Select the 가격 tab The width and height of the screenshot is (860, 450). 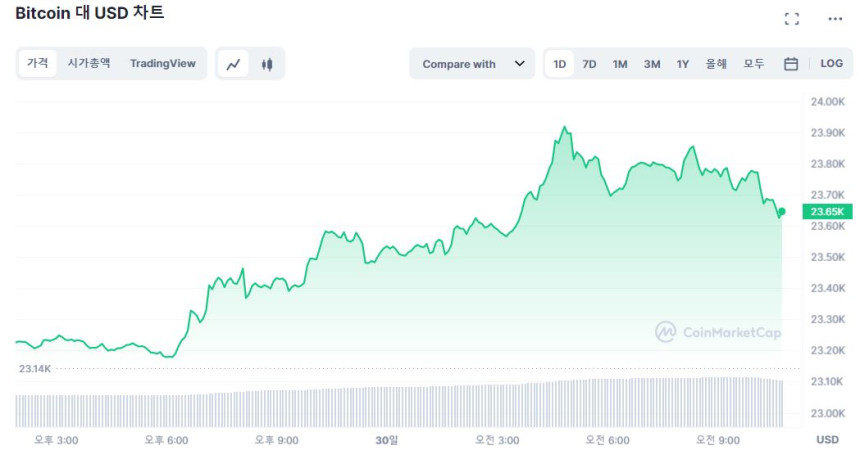click(x=38, y=63)
